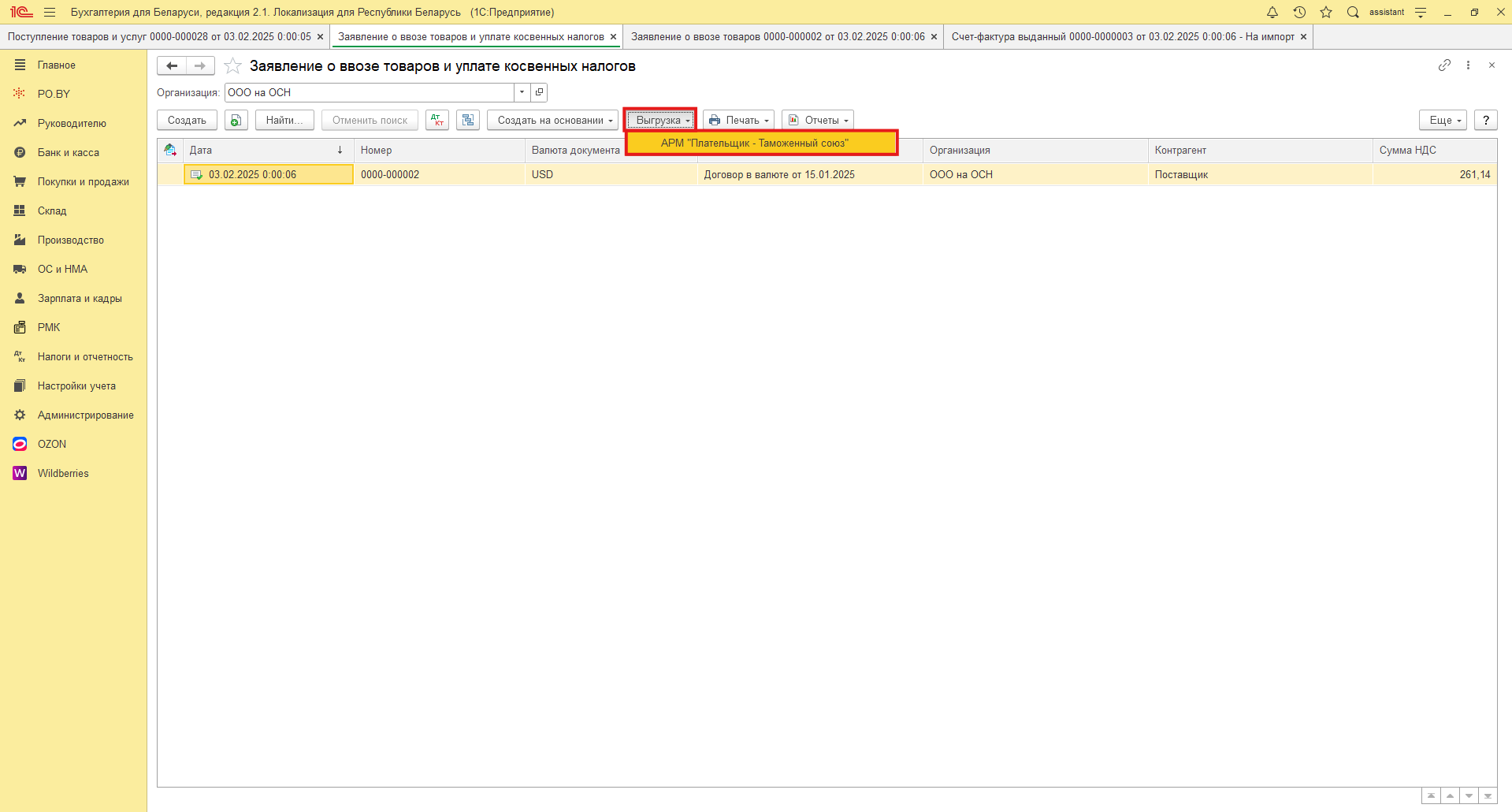Open the Отчеты dropdown menu
Viewport: 1512px width, 812px height.
click(x=818, y=120)
